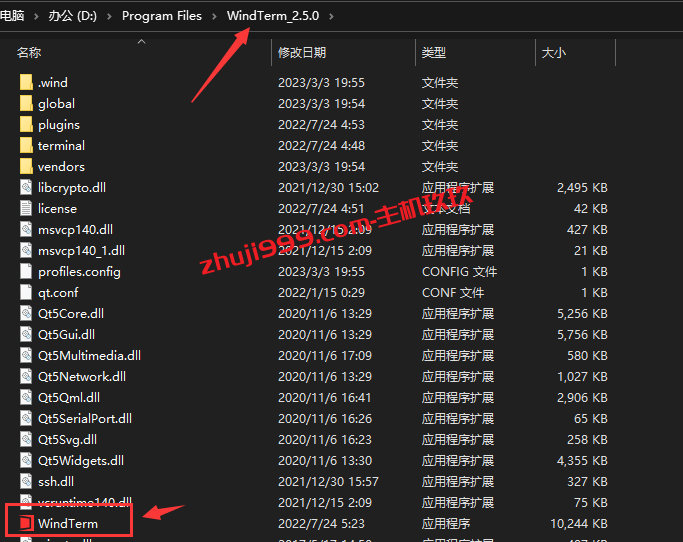
Task: Expand breadcrumb chevron after 电脑
Action: [37, 16]
